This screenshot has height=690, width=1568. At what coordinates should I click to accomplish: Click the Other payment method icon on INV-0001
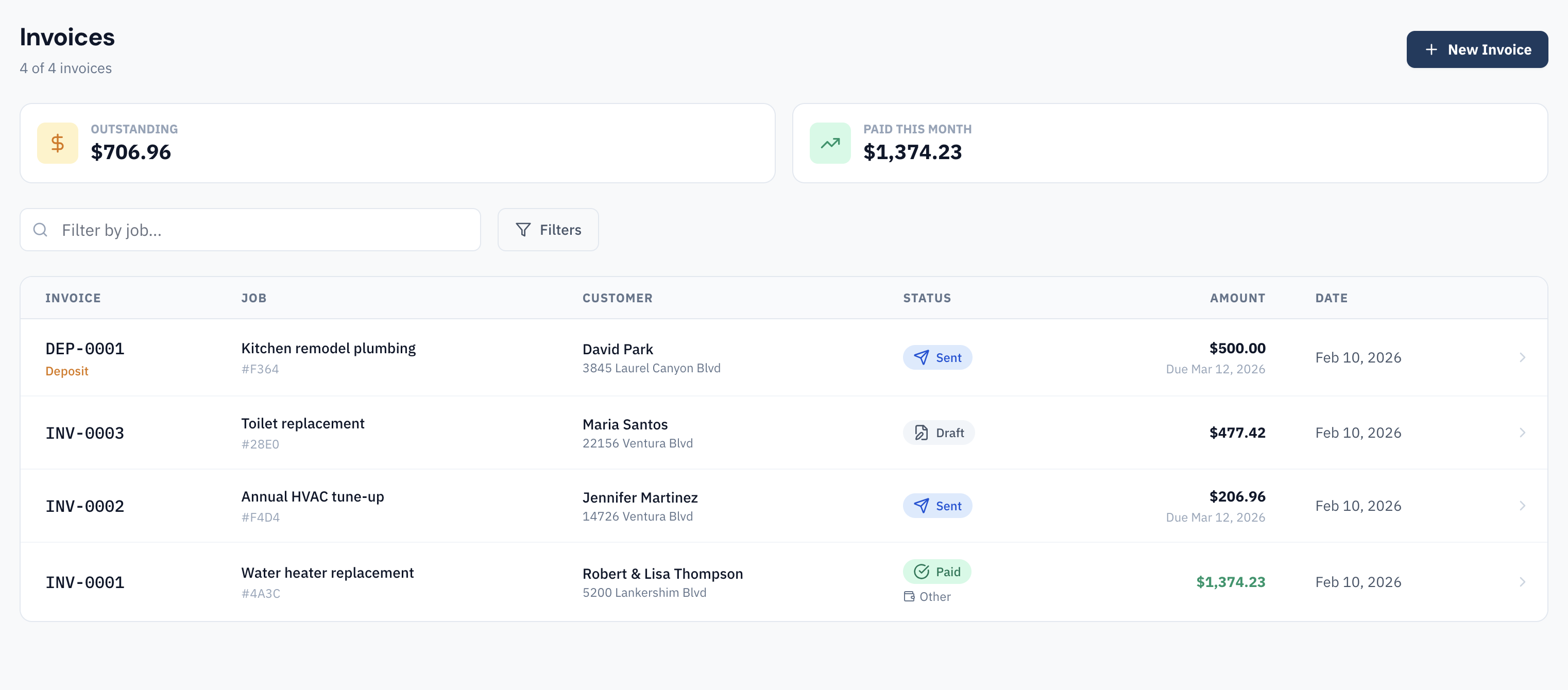(909, 596)
